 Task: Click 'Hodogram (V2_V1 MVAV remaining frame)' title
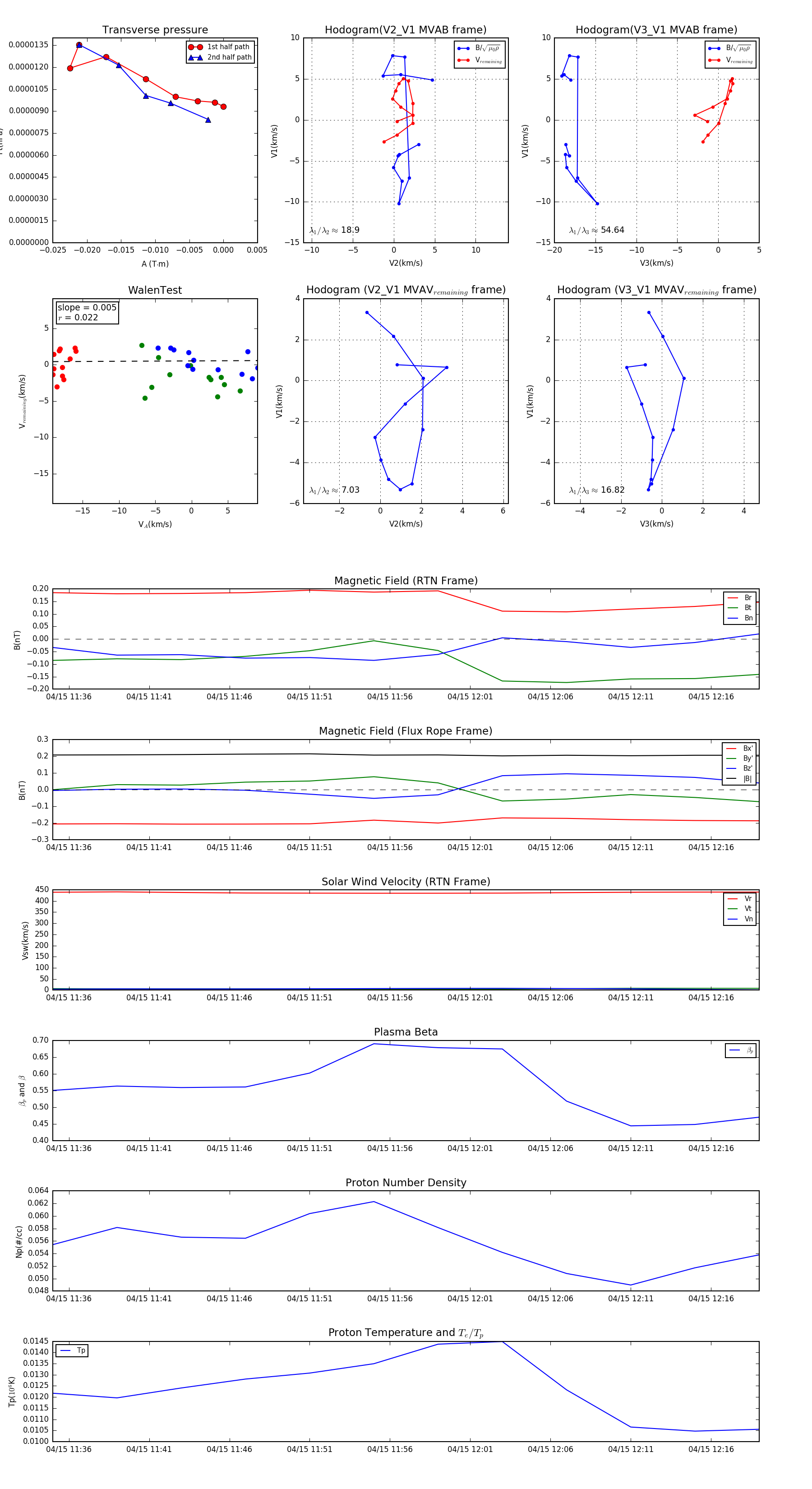pyautogui.click(x=406, y=290)
